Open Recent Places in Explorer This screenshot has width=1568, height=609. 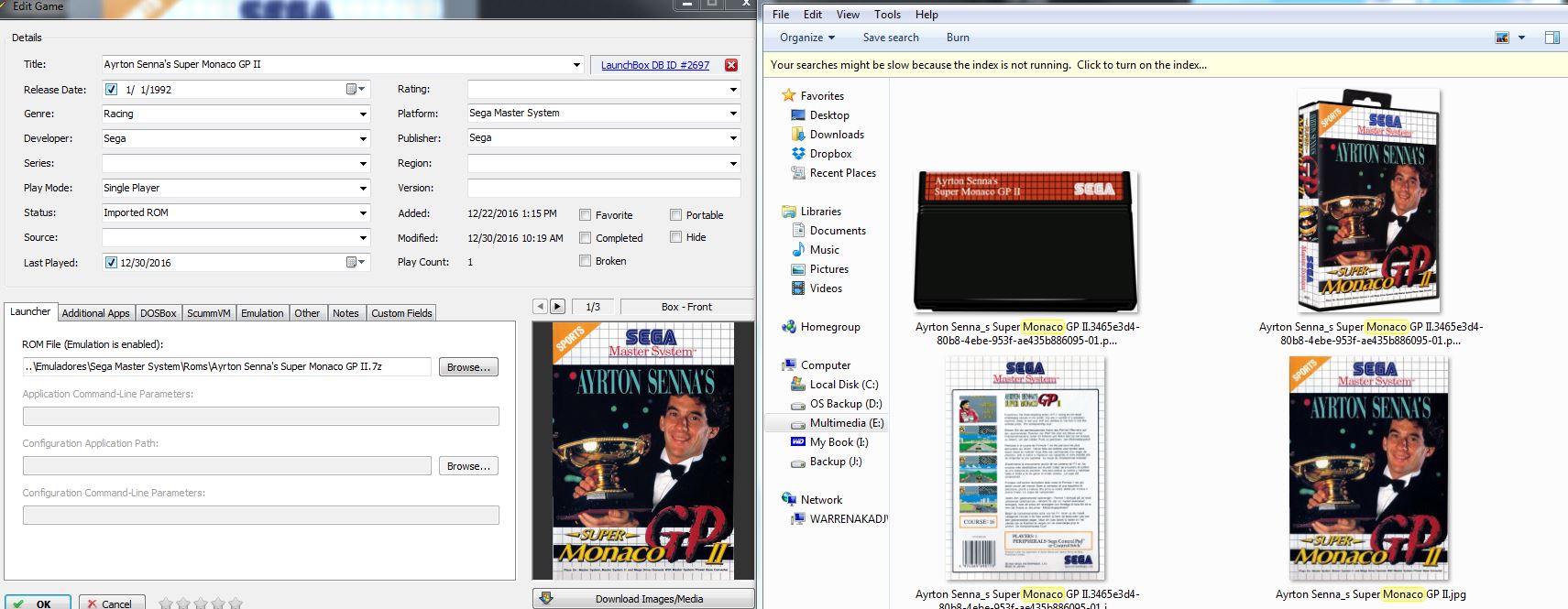coord(842,173)
